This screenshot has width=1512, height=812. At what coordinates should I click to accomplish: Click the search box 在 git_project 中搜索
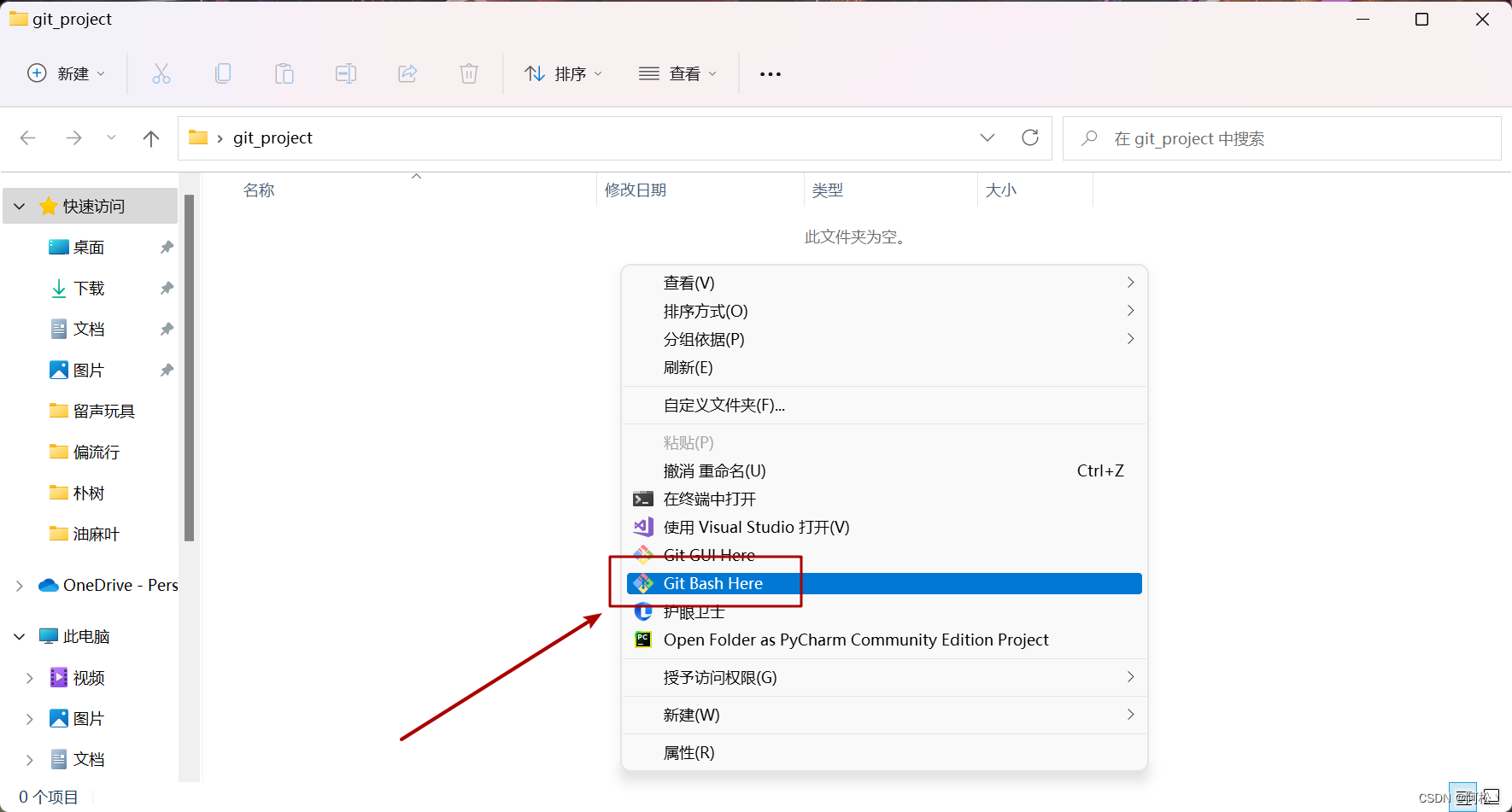(1281, 138)
